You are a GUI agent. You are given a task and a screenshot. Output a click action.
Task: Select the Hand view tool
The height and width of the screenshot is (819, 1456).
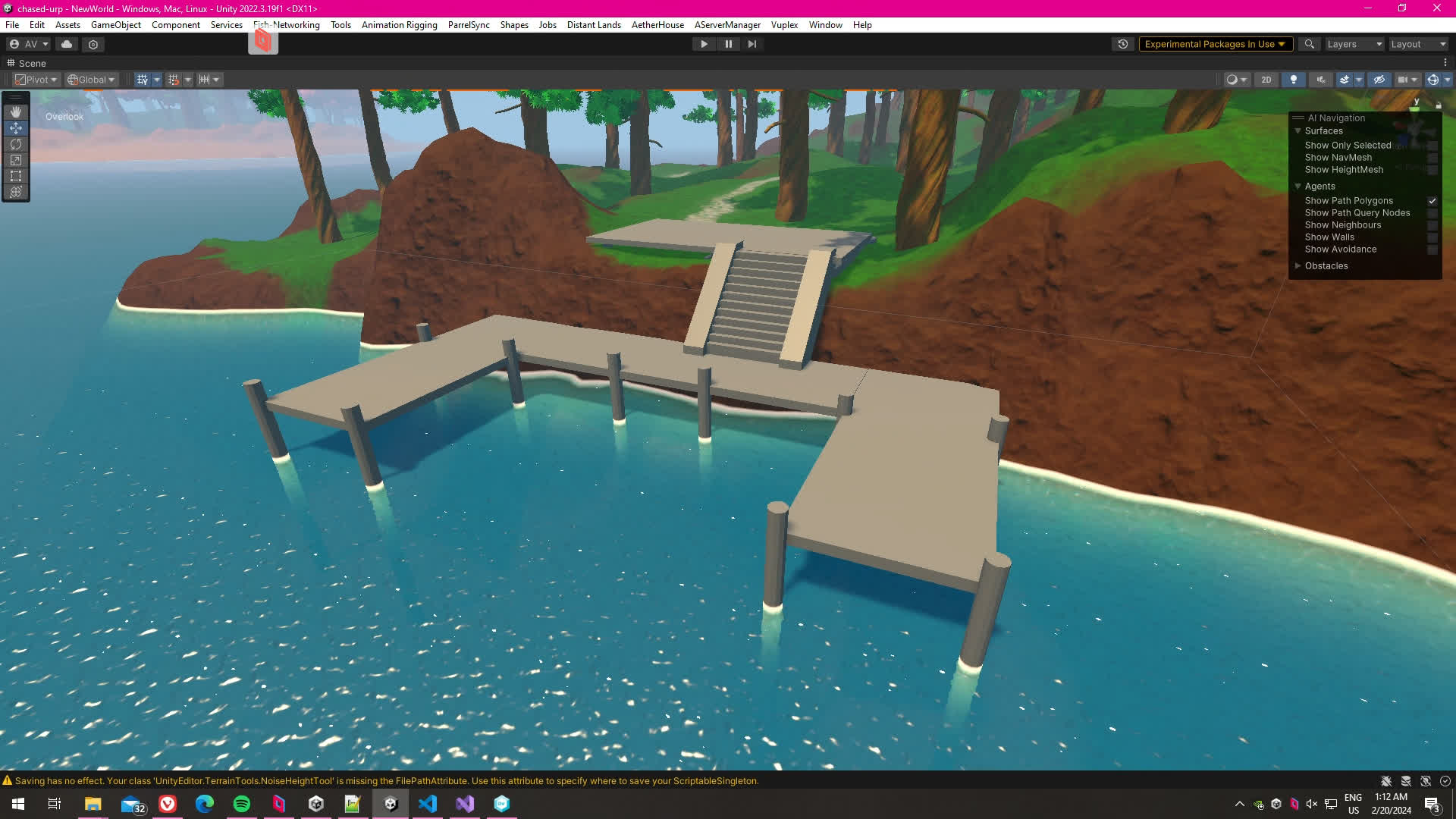[x=16, y=111]
